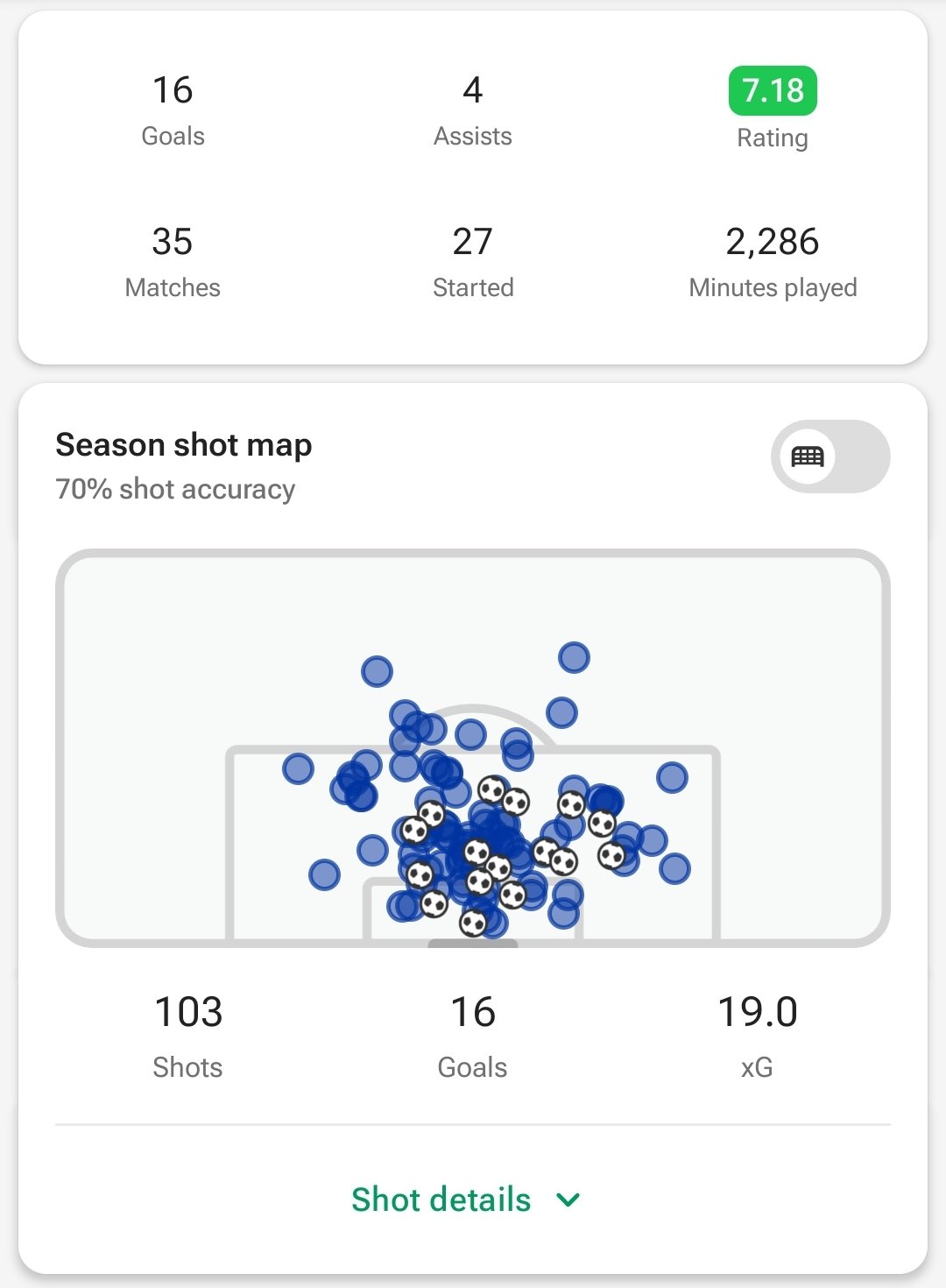946x1288 pixels.
Task: Tap the 16 Goals stat at the top
Action: [173, 111]
